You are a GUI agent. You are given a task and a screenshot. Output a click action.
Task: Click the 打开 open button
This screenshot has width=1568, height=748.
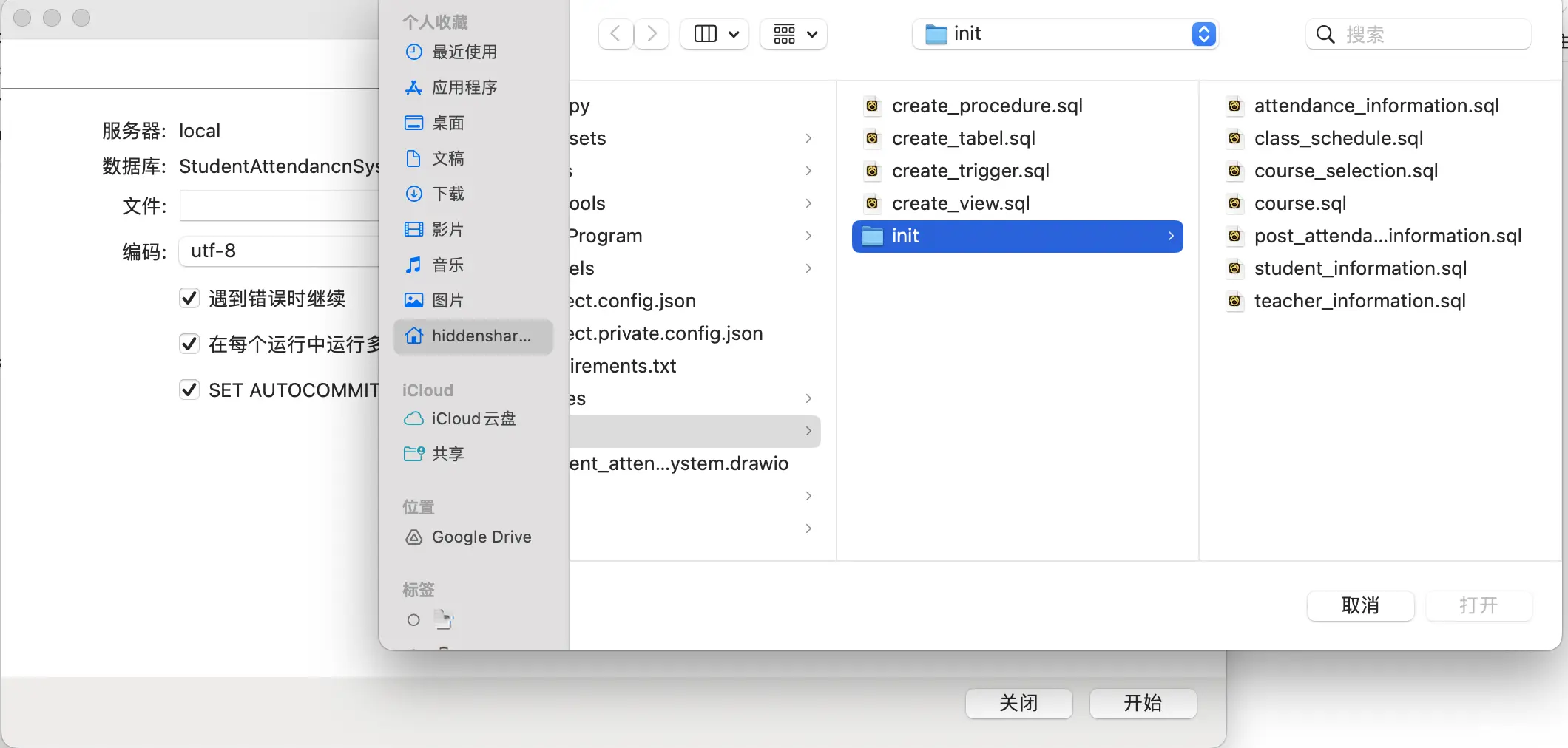point(1479,606)
